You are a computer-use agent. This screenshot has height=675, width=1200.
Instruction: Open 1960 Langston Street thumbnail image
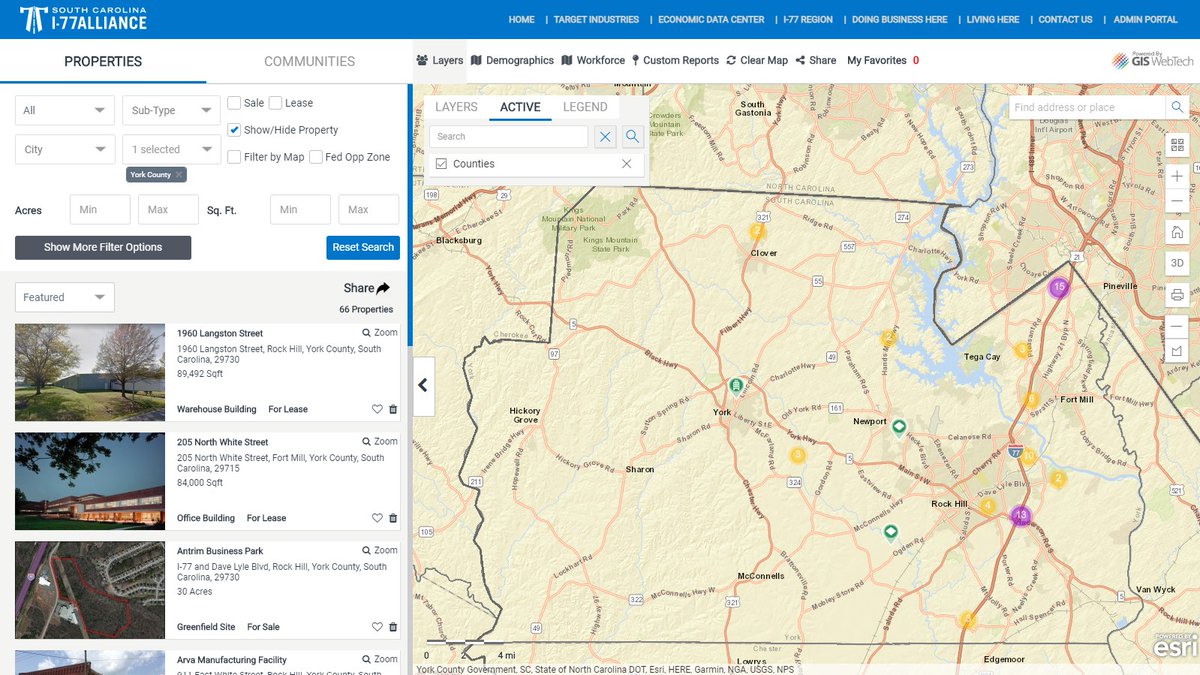click(x=90, y=372)
